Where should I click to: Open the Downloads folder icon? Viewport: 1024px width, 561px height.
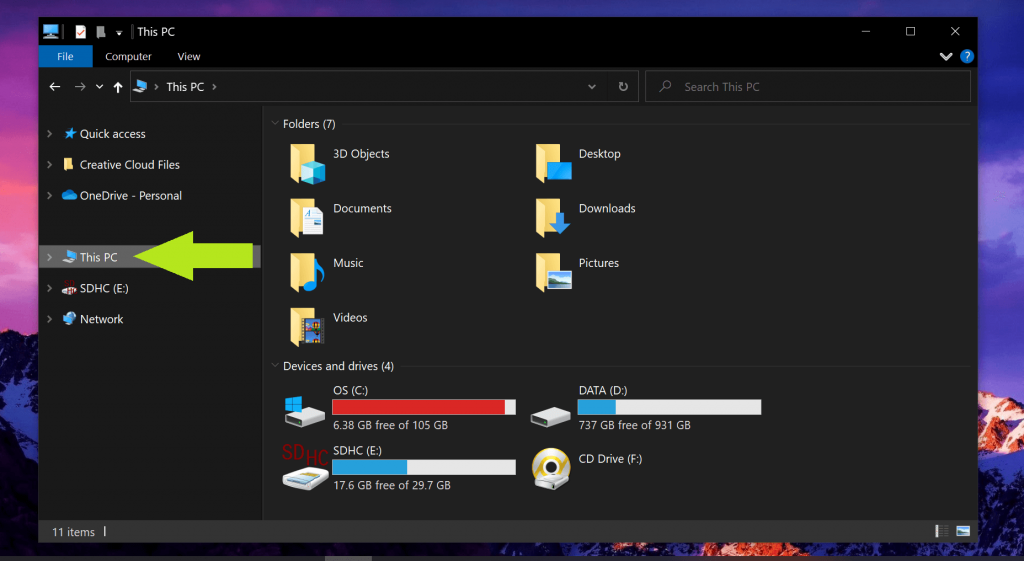click(x=553, y=217)
